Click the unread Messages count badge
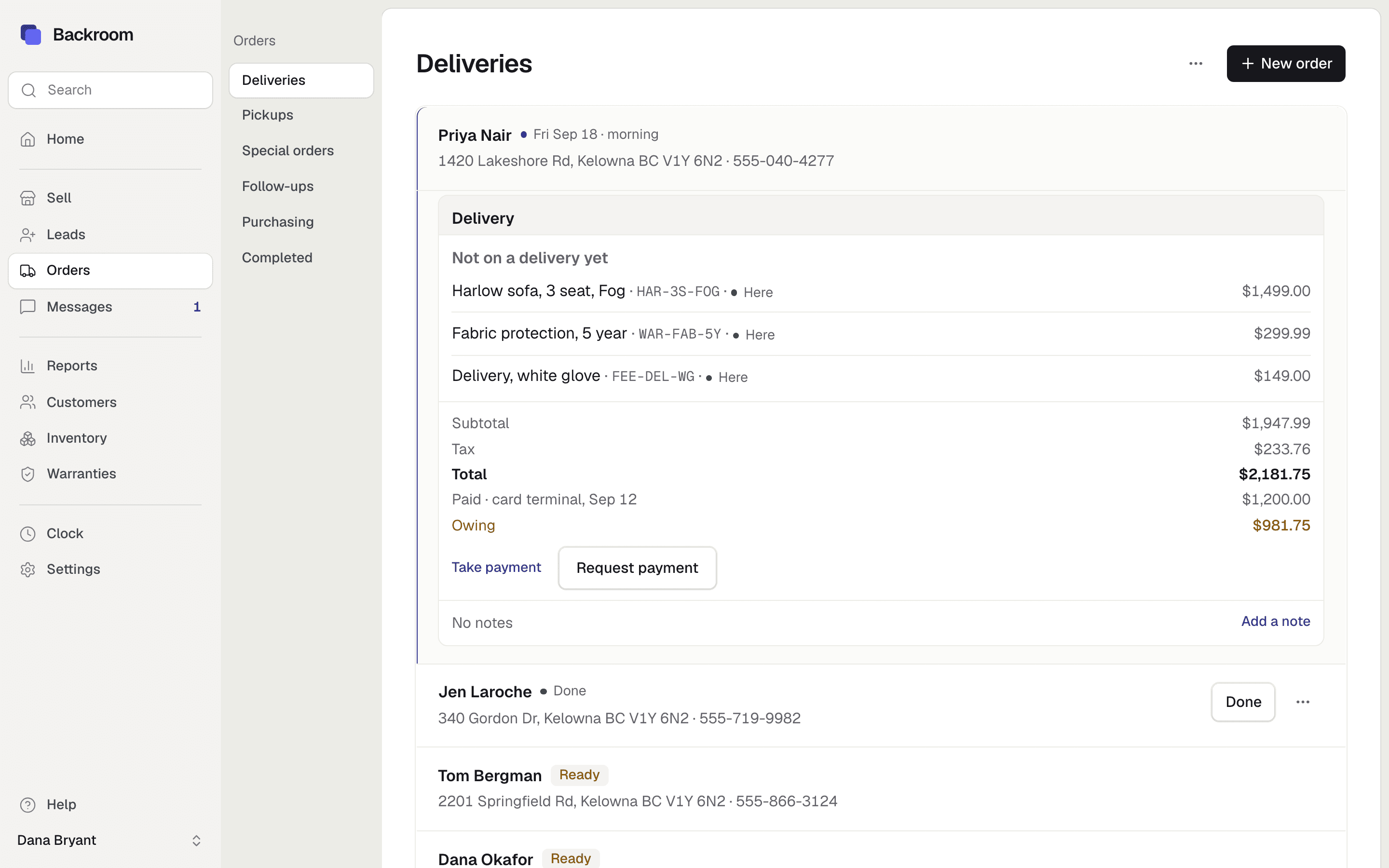Image resolution: width=1389 pixels, height=868 pixels. click(x=197, y=307)
